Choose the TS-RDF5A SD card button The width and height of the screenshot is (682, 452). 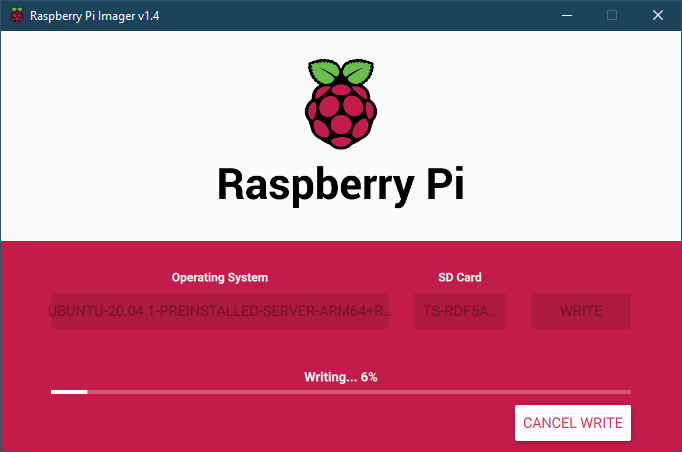click(x=460, y=311)
